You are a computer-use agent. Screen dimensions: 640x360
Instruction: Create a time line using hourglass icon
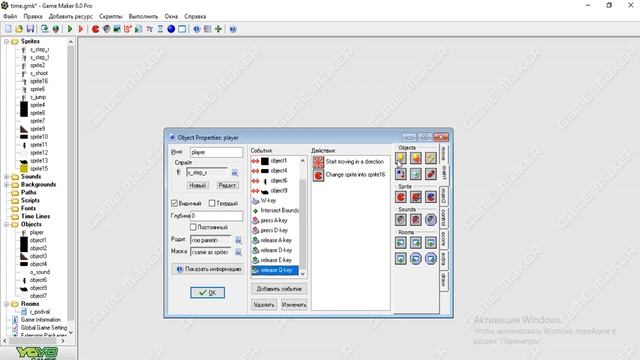[160, 29]
